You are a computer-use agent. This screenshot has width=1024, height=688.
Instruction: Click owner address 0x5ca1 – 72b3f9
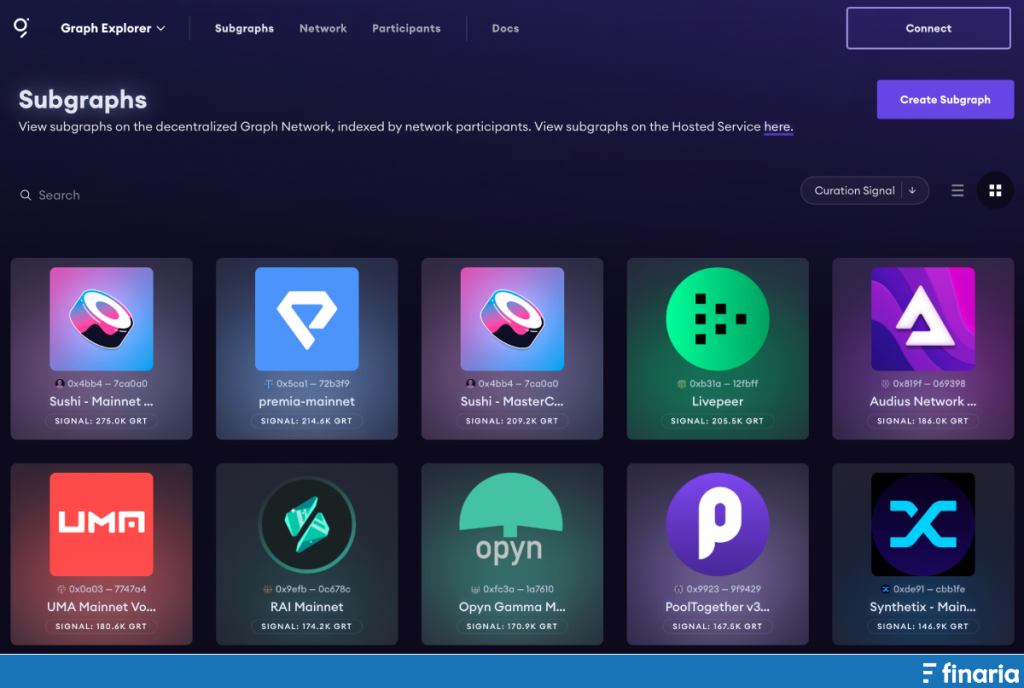coord(313,384)
